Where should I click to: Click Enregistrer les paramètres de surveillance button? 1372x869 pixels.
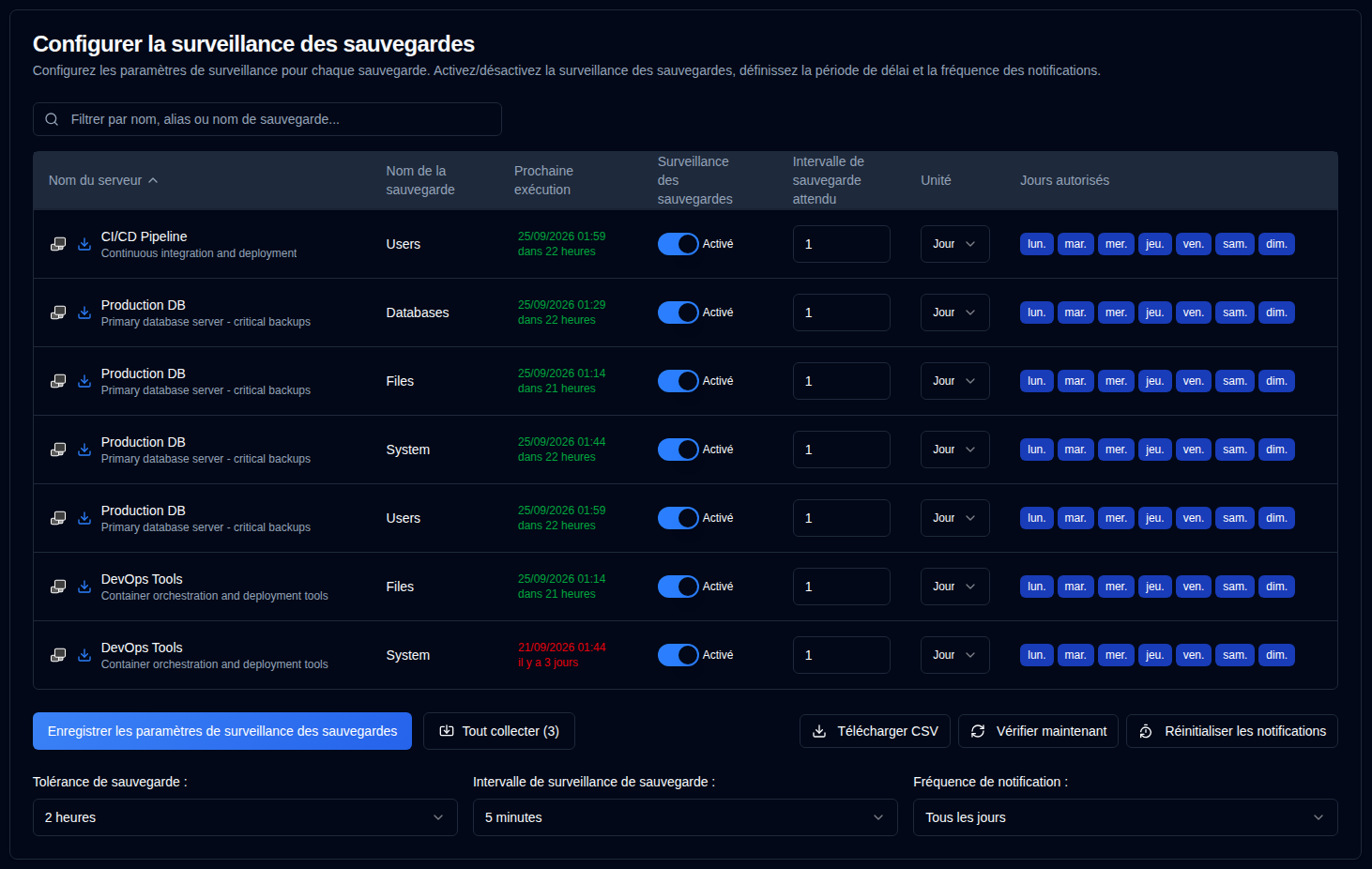pos(222,731)
